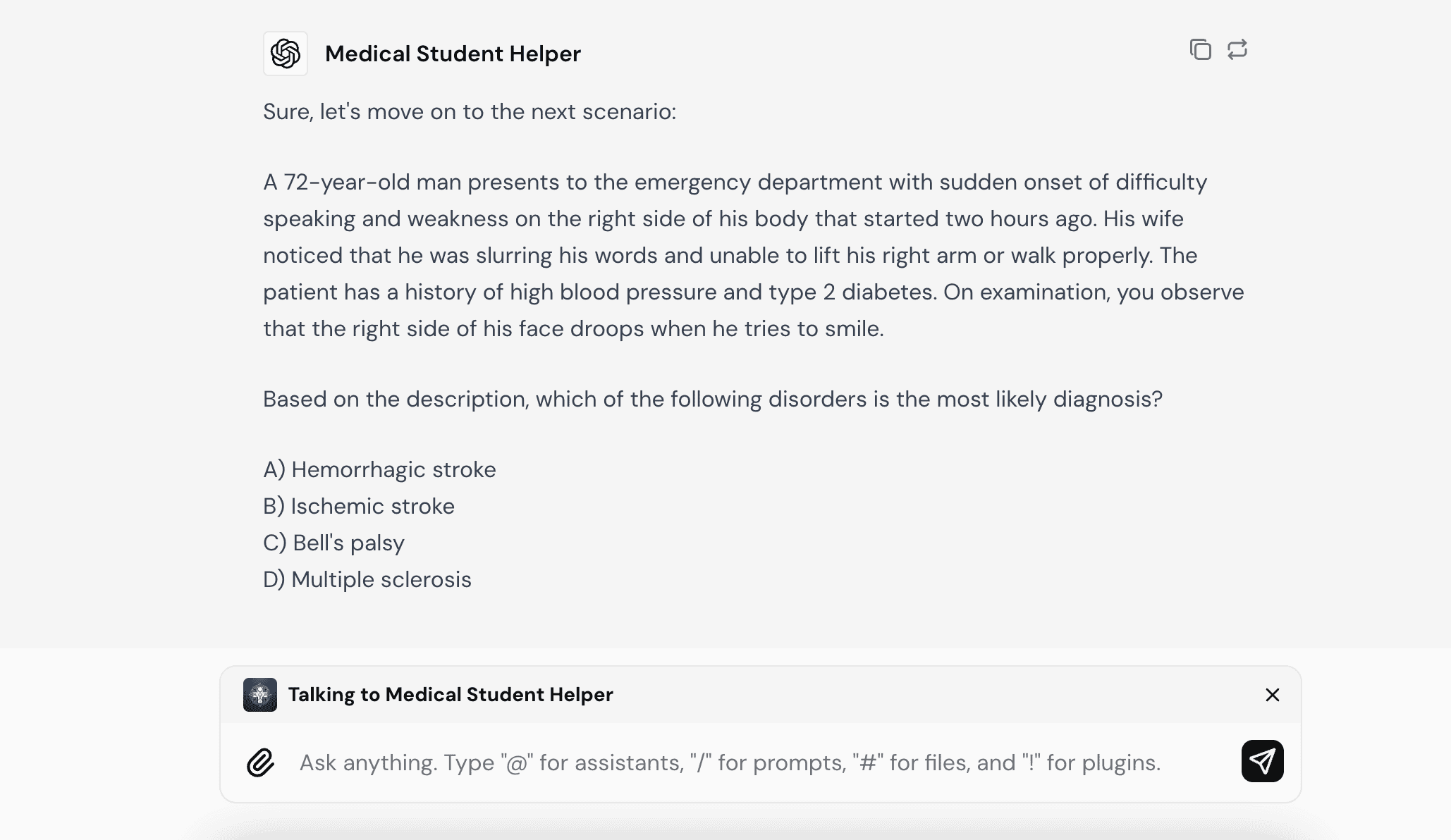Choose option D) Multiple sclerosis
This screenshot has height=840, width=1451.
(367, 579)
